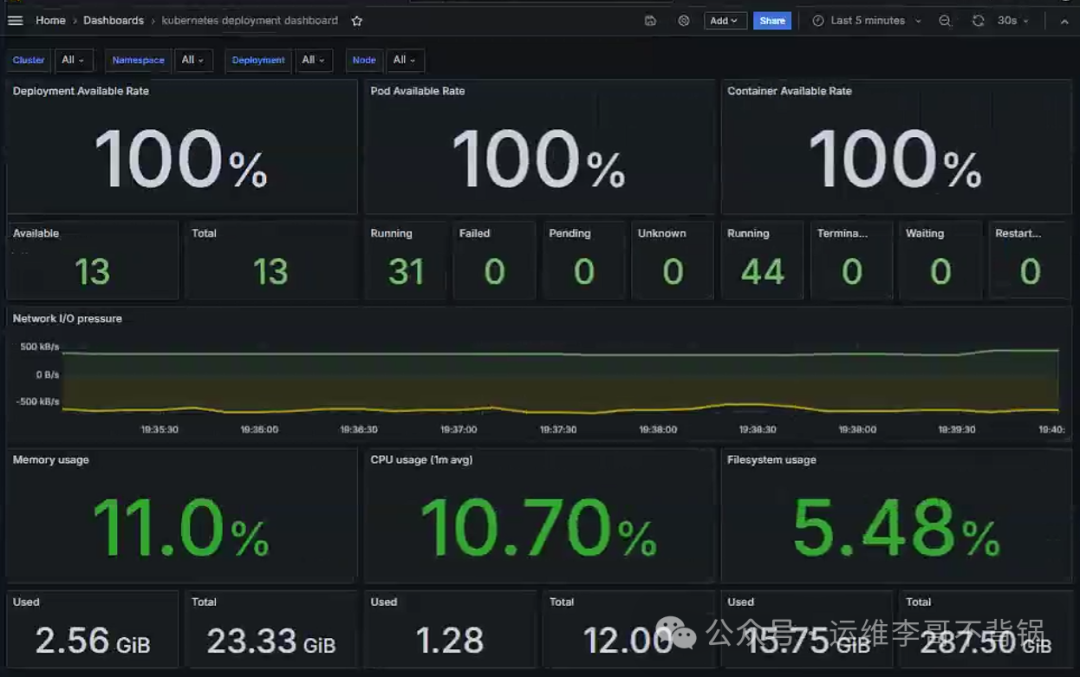Click the clock icon in the time picker
Image resolution: width=1080 pixels, height=677 pixels.
[818, 21]
